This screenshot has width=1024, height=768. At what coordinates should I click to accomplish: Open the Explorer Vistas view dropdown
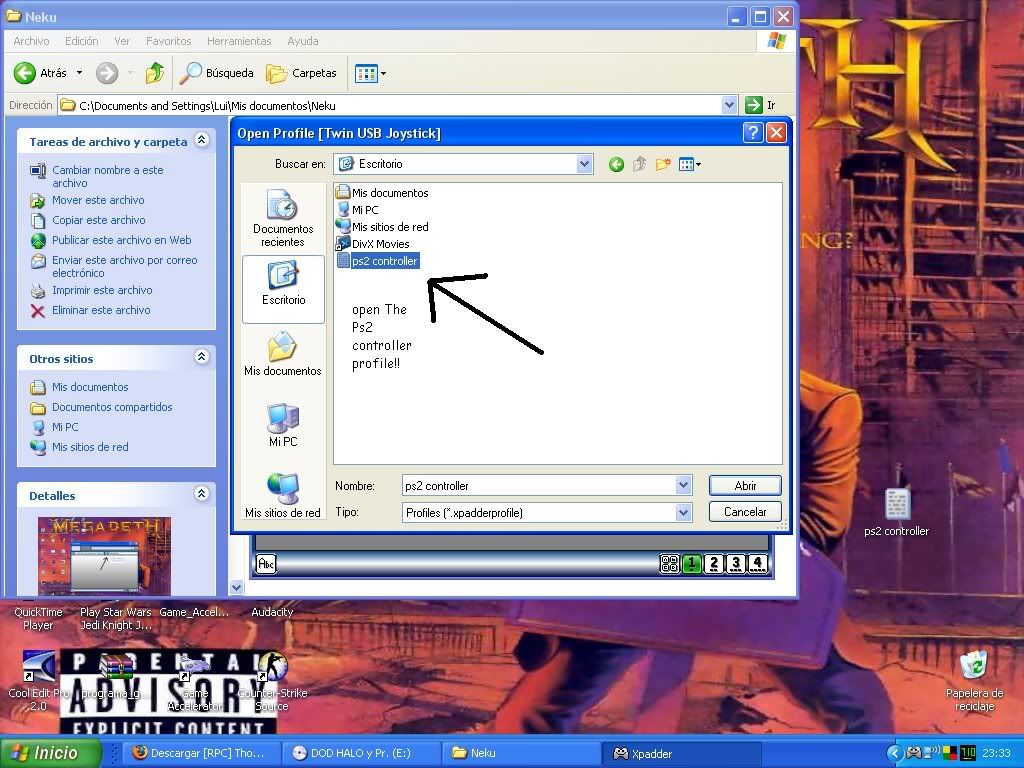pyautogui.click(x=370, y=73)
